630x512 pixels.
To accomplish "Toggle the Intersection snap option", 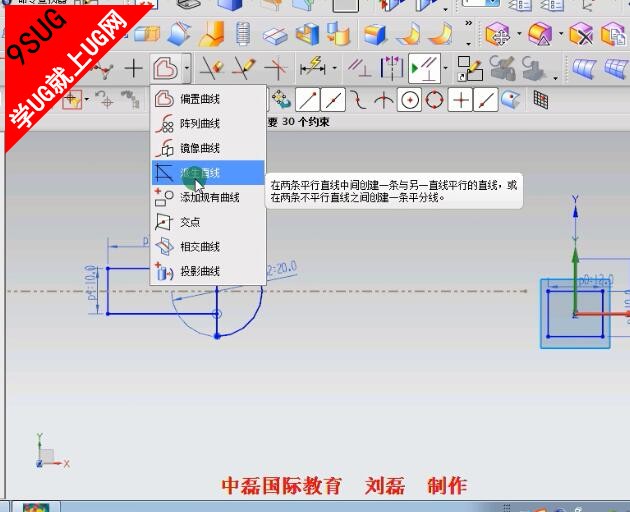I will click(x=384, y=99).
